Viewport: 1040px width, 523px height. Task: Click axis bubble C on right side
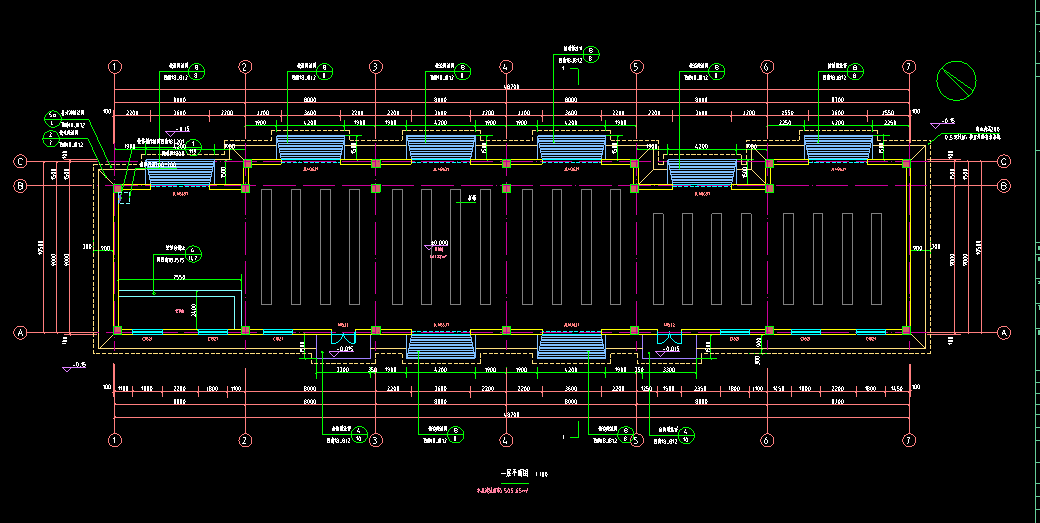(1005, 161)
